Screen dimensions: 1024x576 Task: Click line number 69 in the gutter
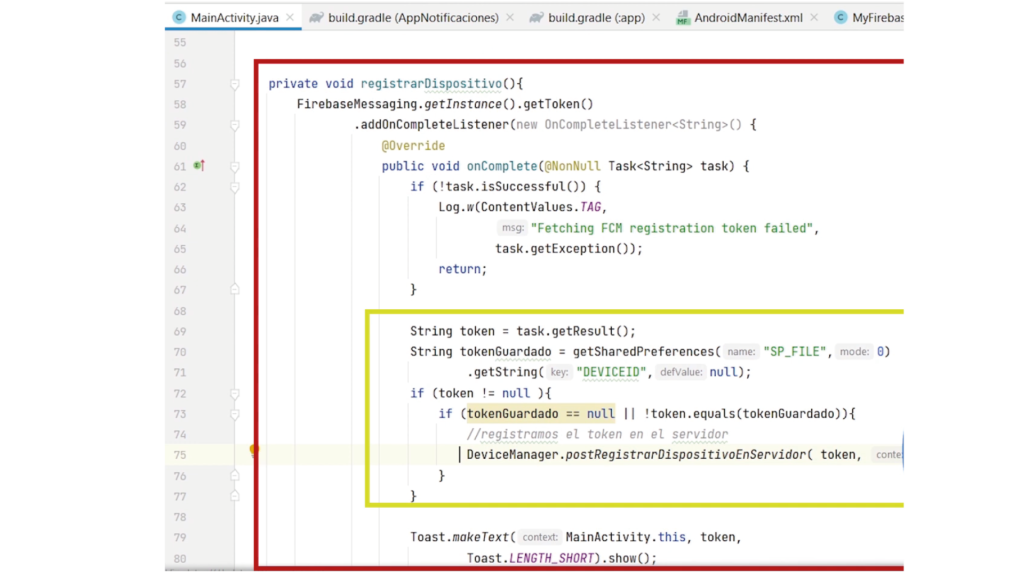(180, 331)
